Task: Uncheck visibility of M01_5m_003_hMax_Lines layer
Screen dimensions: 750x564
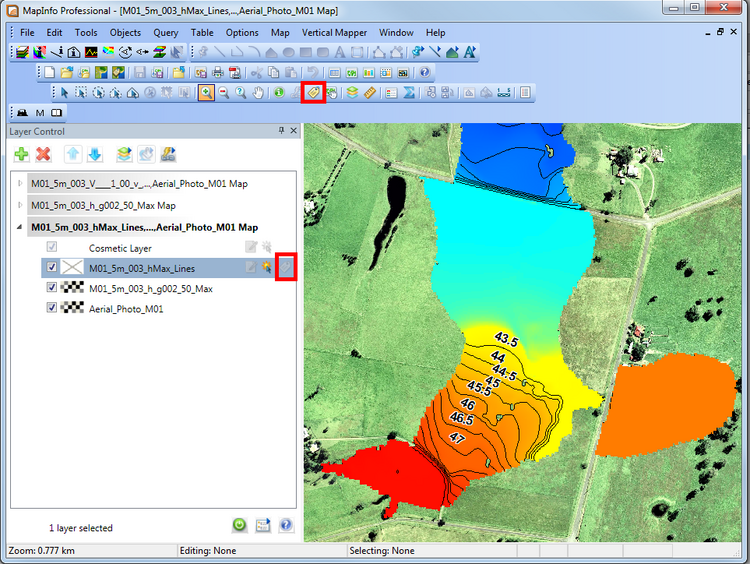Action: pyautogui.click(x=52, y=267)
